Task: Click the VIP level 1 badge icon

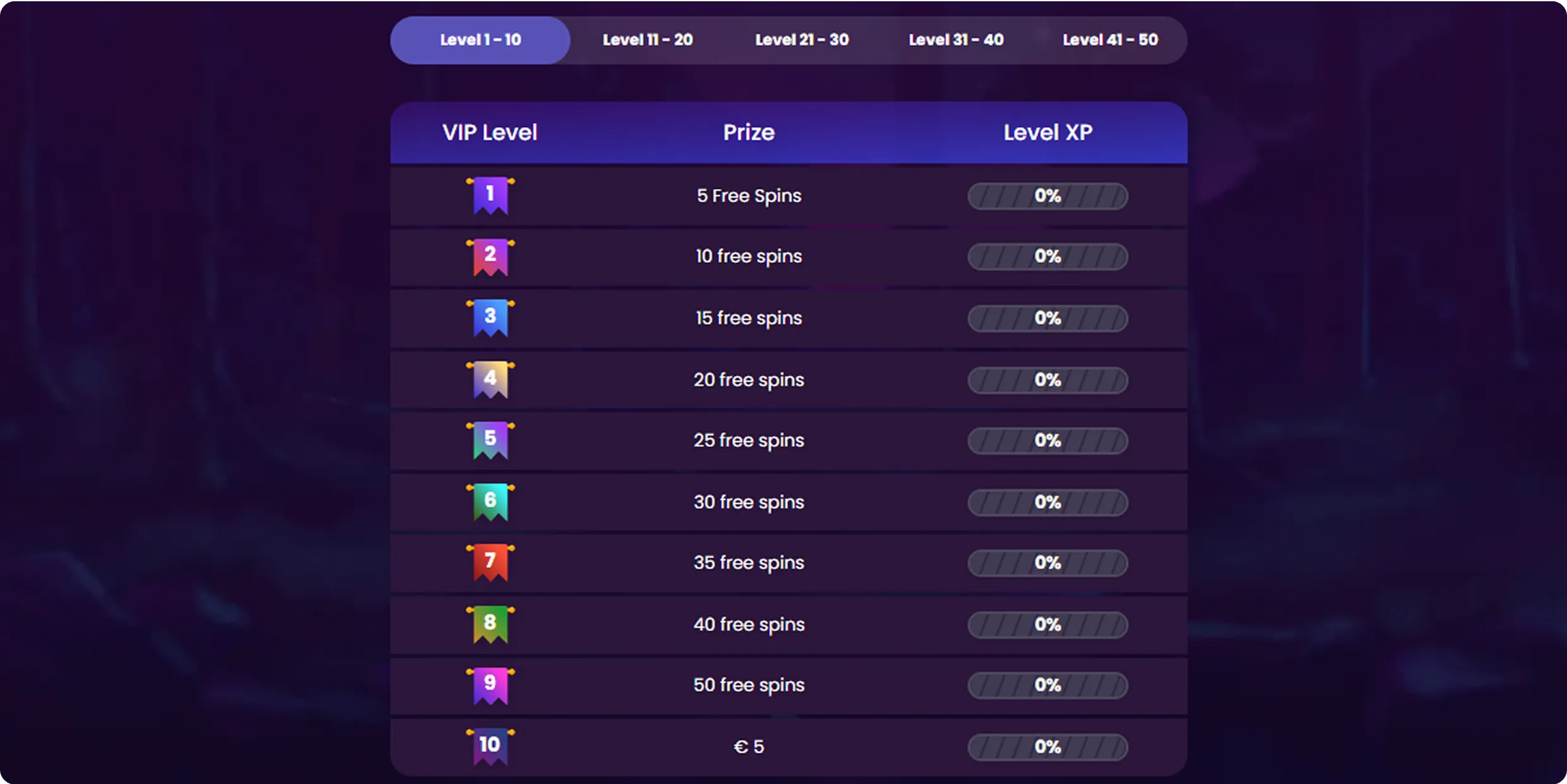Action: tap(490, 196)
